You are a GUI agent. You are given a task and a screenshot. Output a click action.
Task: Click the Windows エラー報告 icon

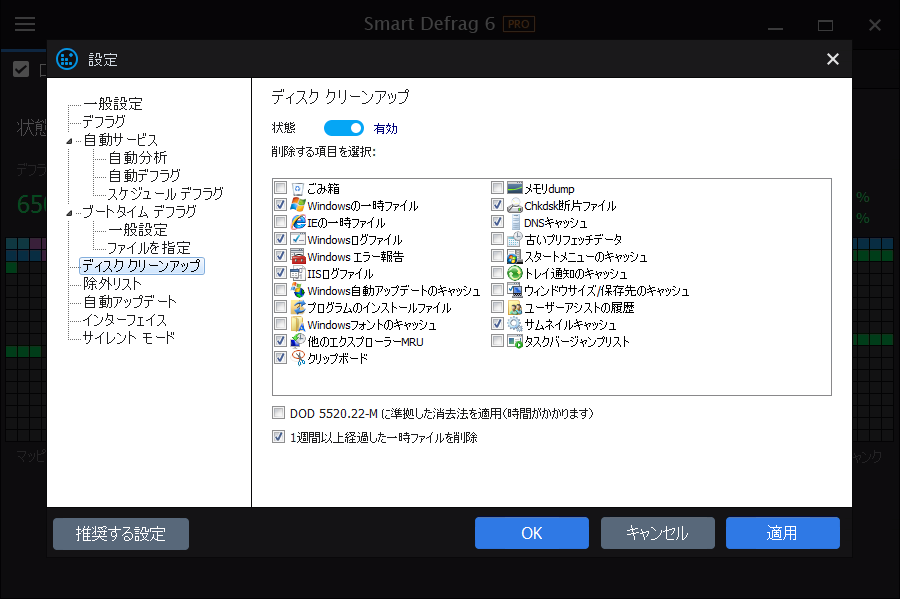coord(297,256)
